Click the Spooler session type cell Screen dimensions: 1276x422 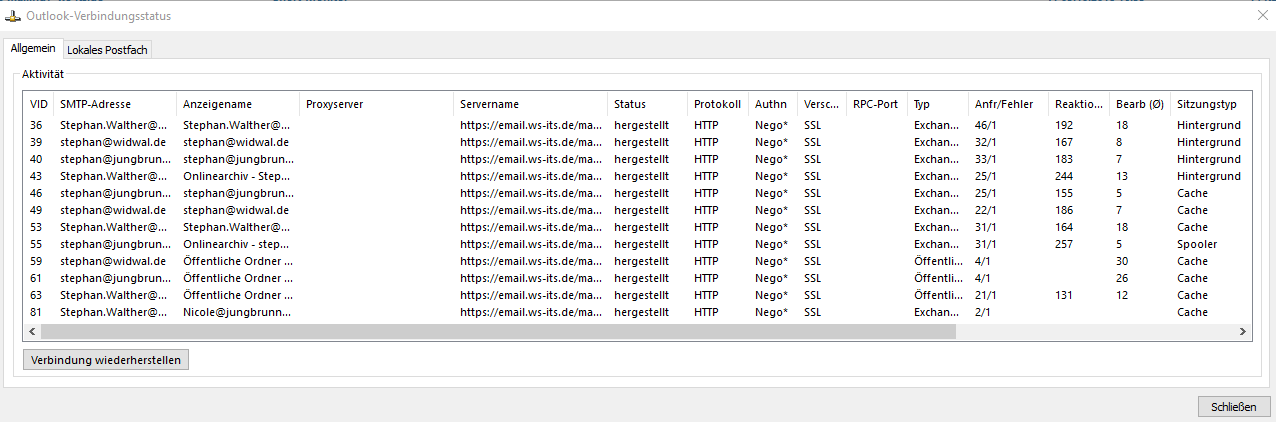point(1197,245)
